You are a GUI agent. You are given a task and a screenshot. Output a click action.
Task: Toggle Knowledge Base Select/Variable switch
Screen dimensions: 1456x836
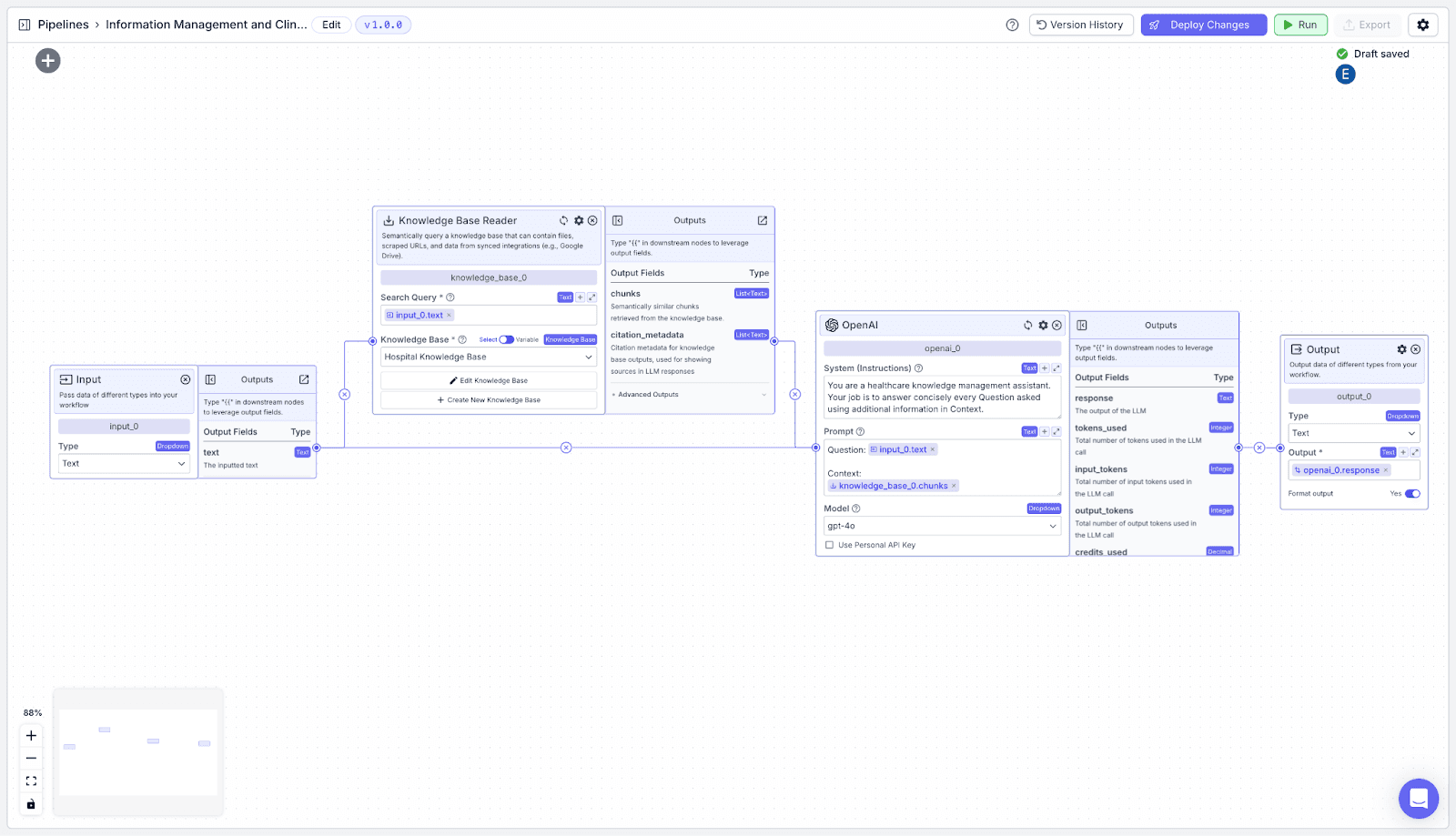(507, 339)
